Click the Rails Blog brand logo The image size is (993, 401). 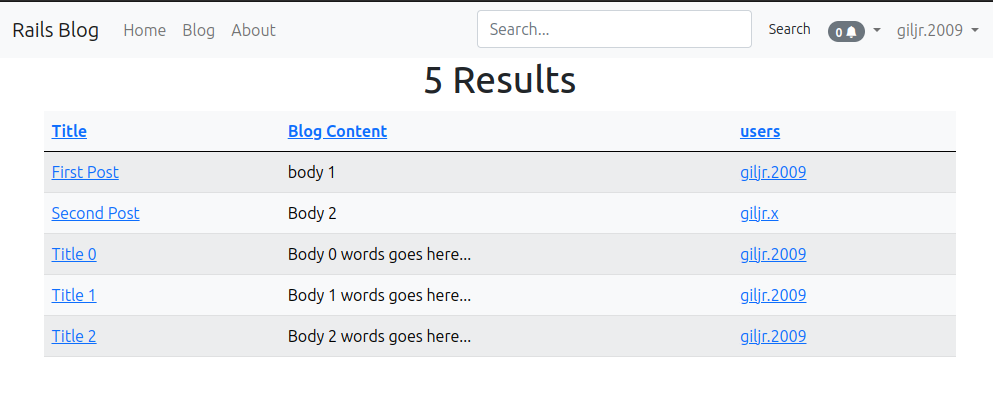(x=56, y=30)
